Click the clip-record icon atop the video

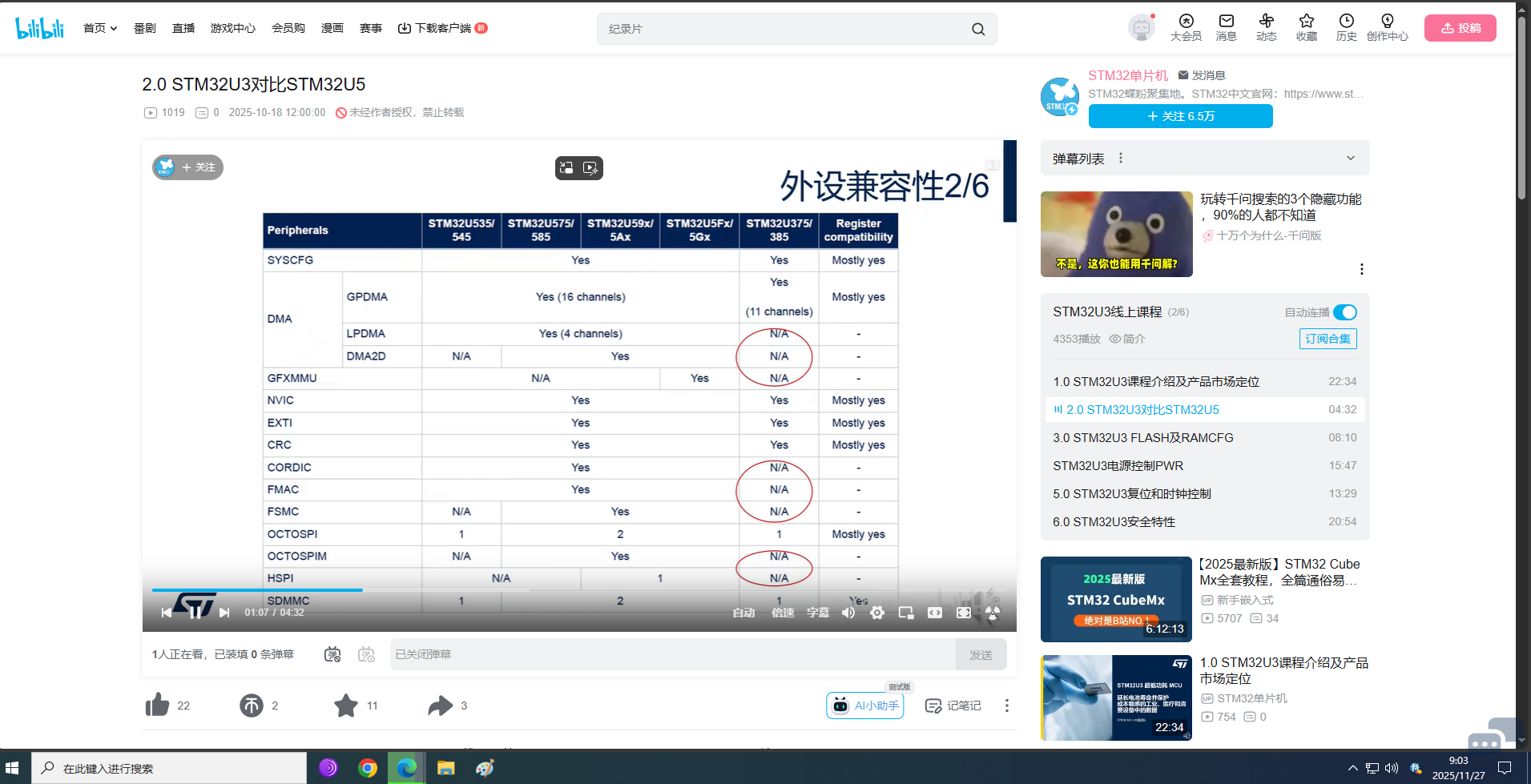point(590,167)
